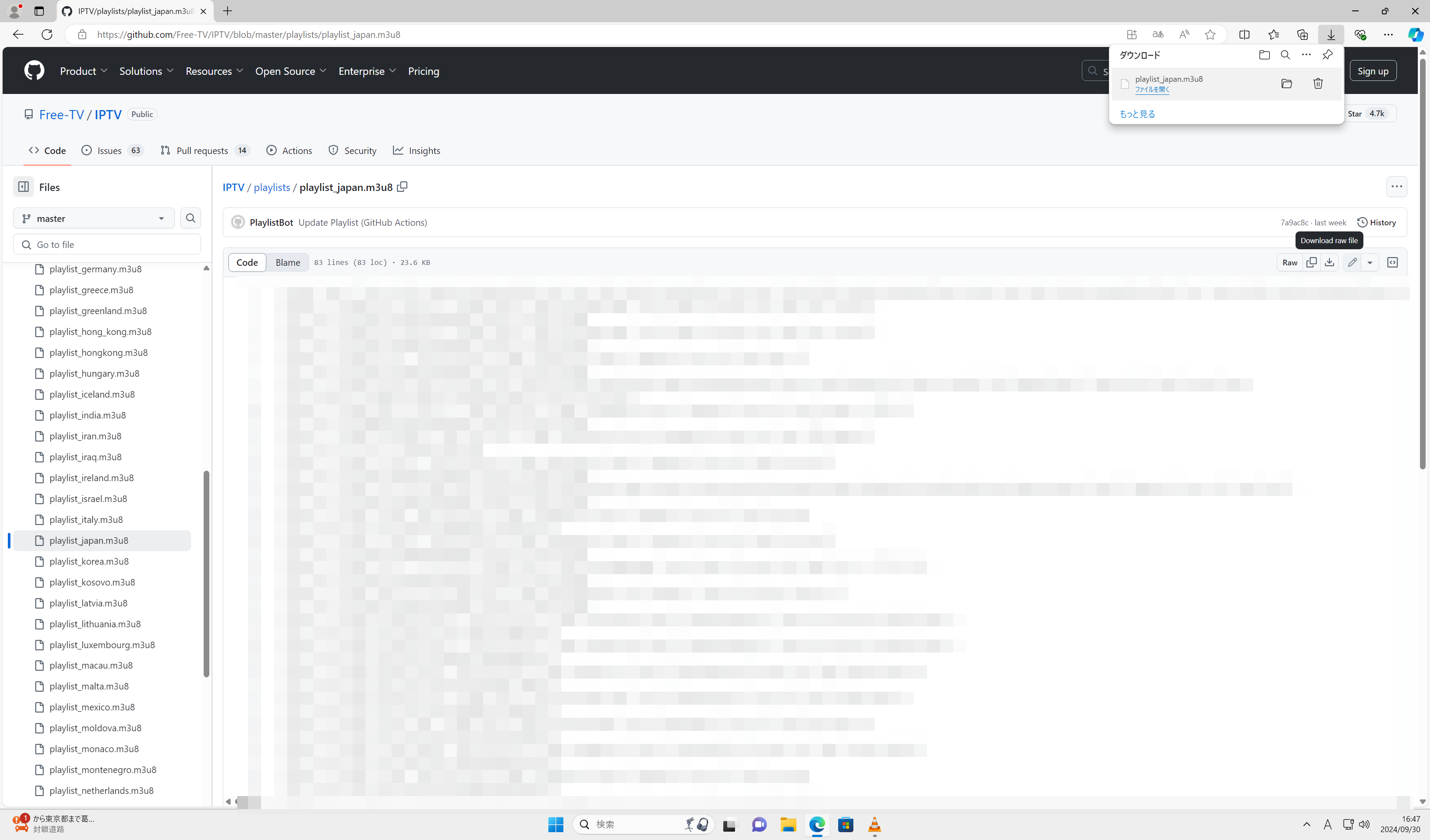Expand the Product navigation menu

pos(84,71)
